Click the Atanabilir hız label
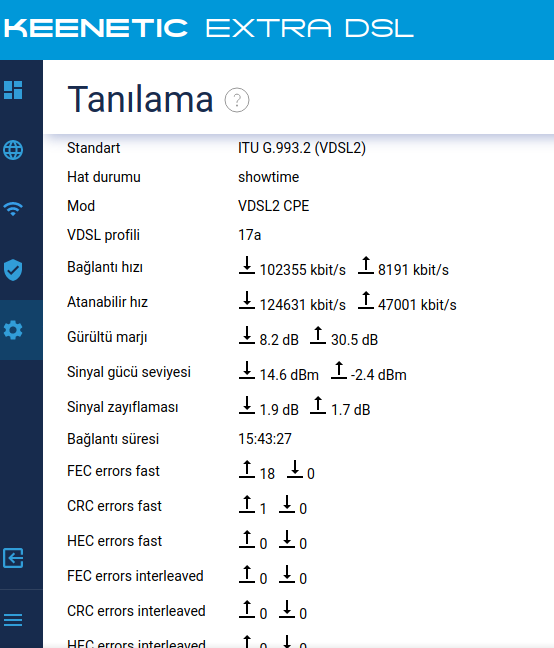The height and width of the screenshot is (648, 554). point(107,302)
